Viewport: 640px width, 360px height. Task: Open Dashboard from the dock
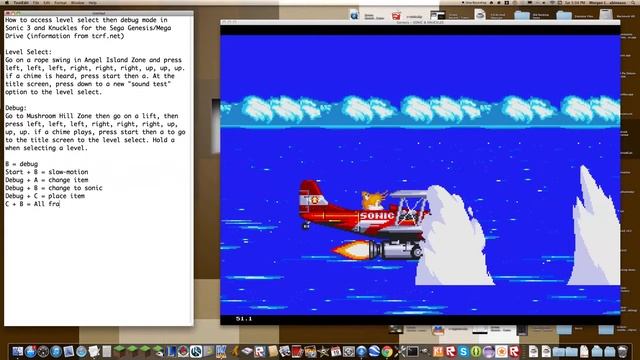pos(43,351)
